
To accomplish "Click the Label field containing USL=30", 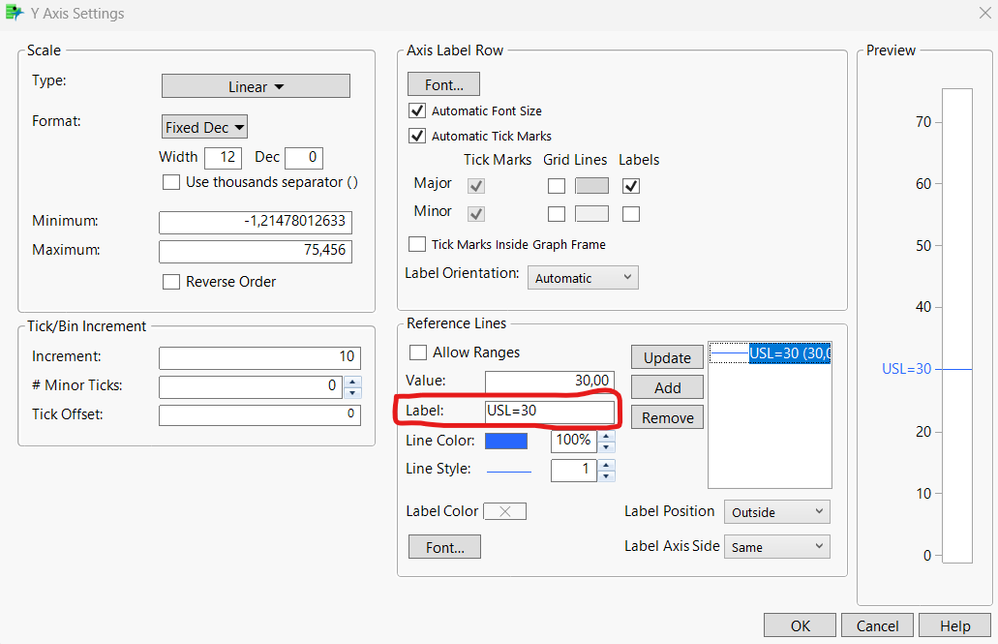I will (550, 411).
